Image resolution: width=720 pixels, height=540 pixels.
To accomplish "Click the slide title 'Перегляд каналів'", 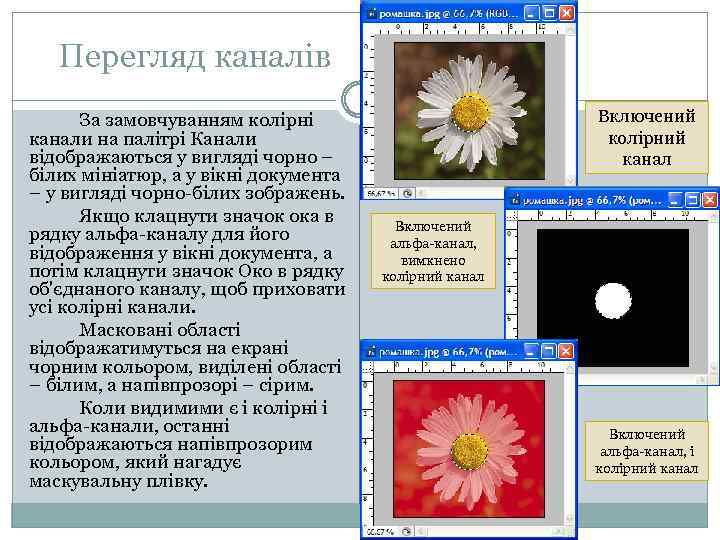I will point(194,56).
